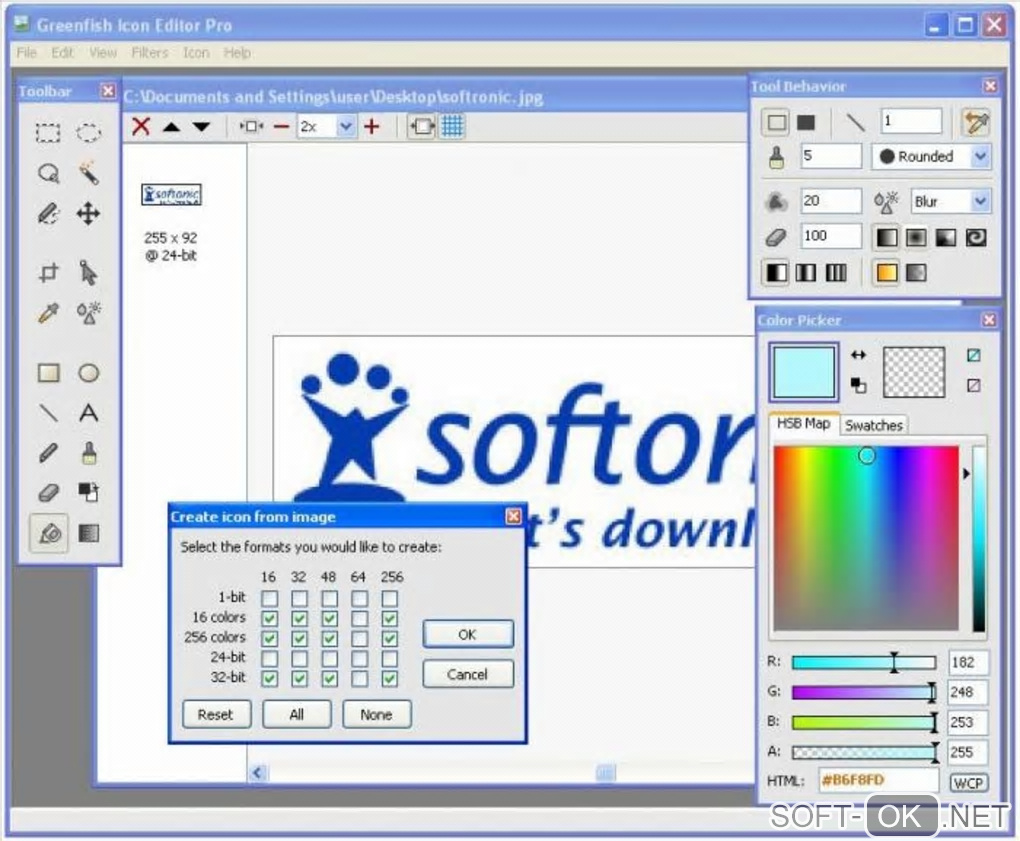
Task: Check 1-bit at size 16
Action: (x=269, y=598)
